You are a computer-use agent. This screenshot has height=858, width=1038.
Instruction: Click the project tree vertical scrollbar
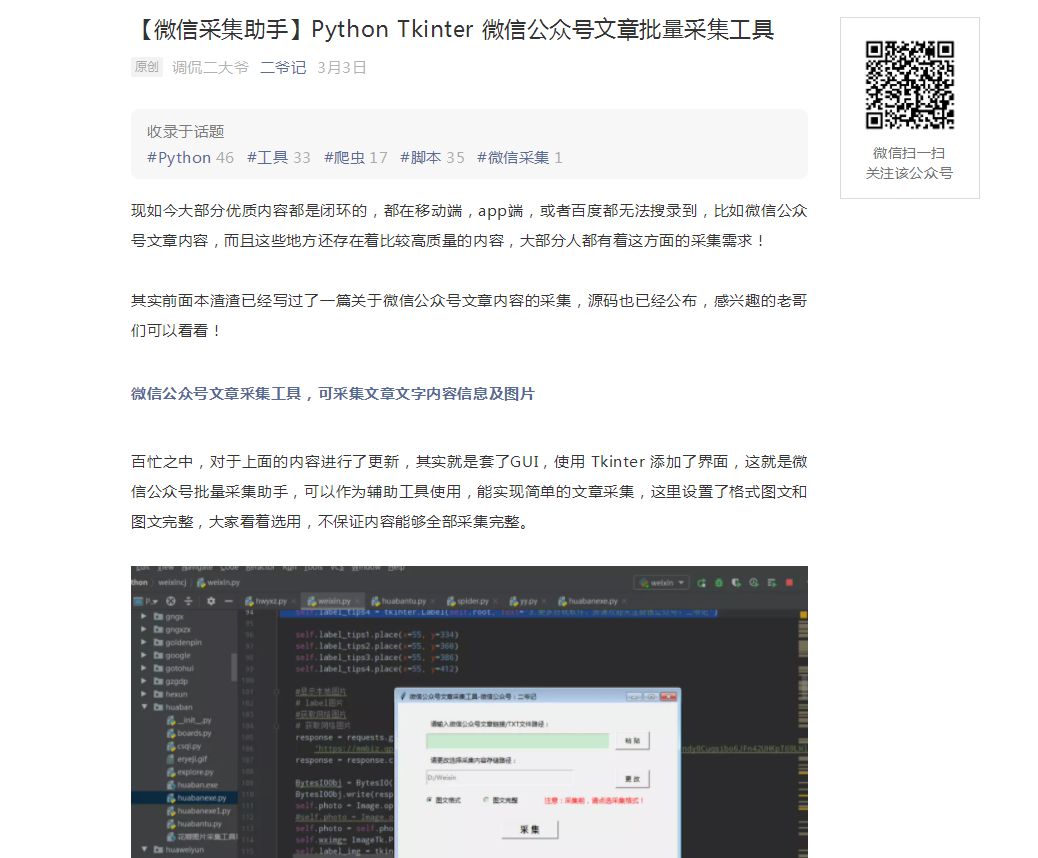(234, 667)
